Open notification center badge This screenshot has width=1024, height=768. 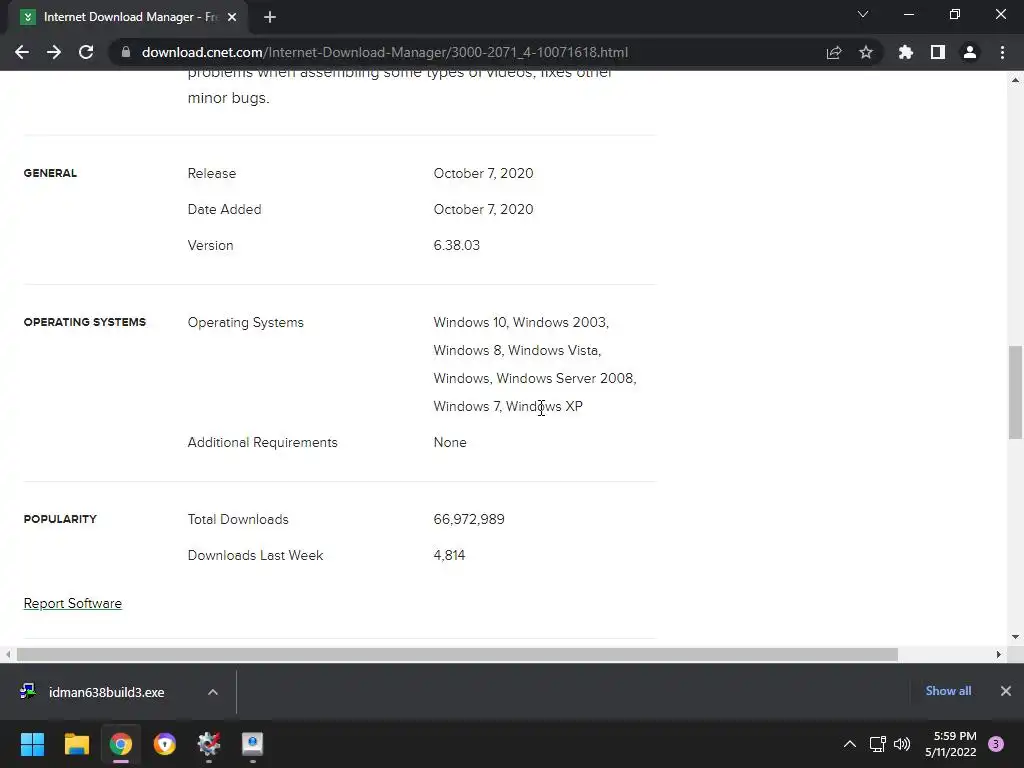pos(996,744)
